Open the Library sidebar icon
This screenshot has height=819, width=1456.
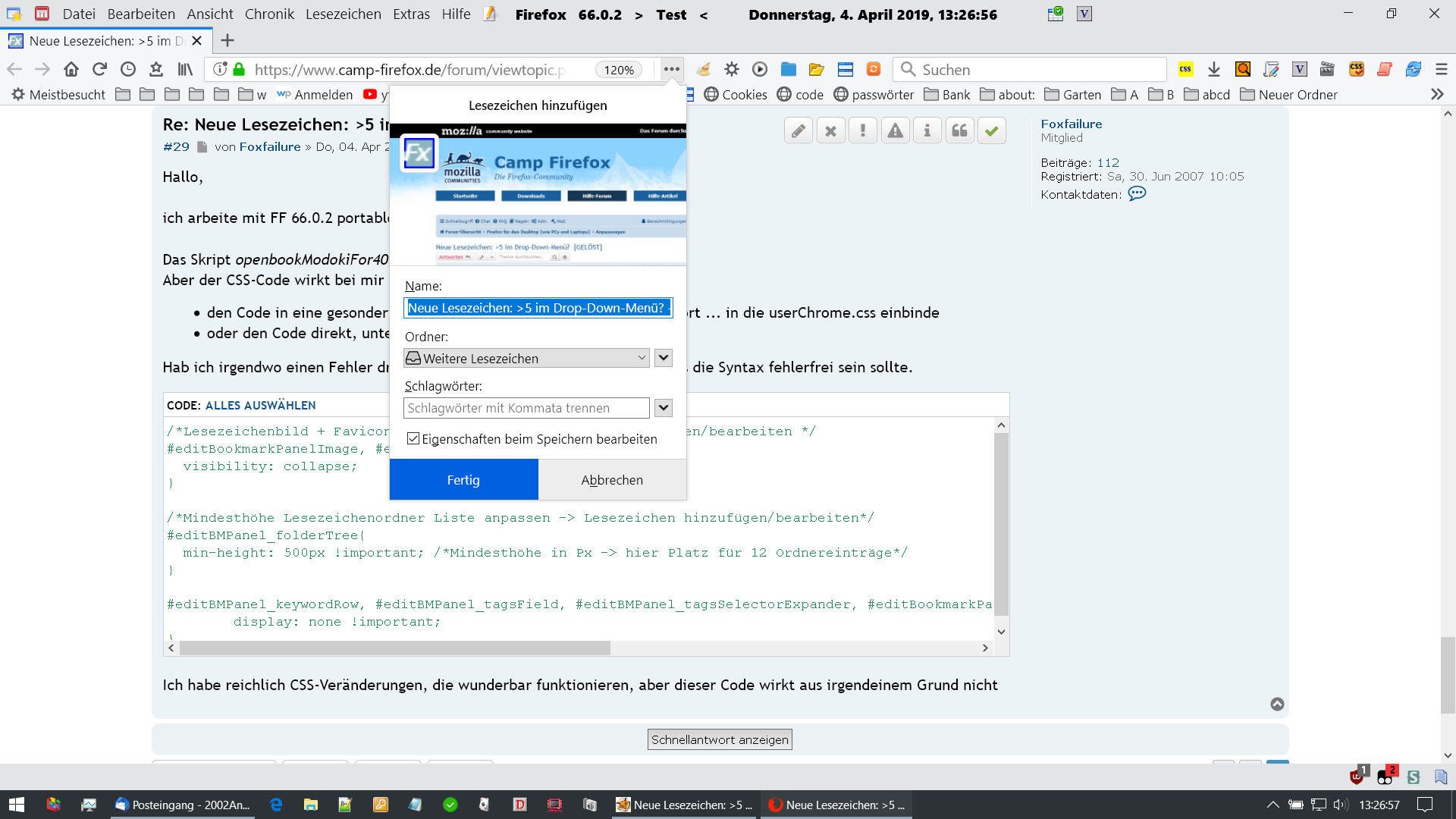(185, 70)
